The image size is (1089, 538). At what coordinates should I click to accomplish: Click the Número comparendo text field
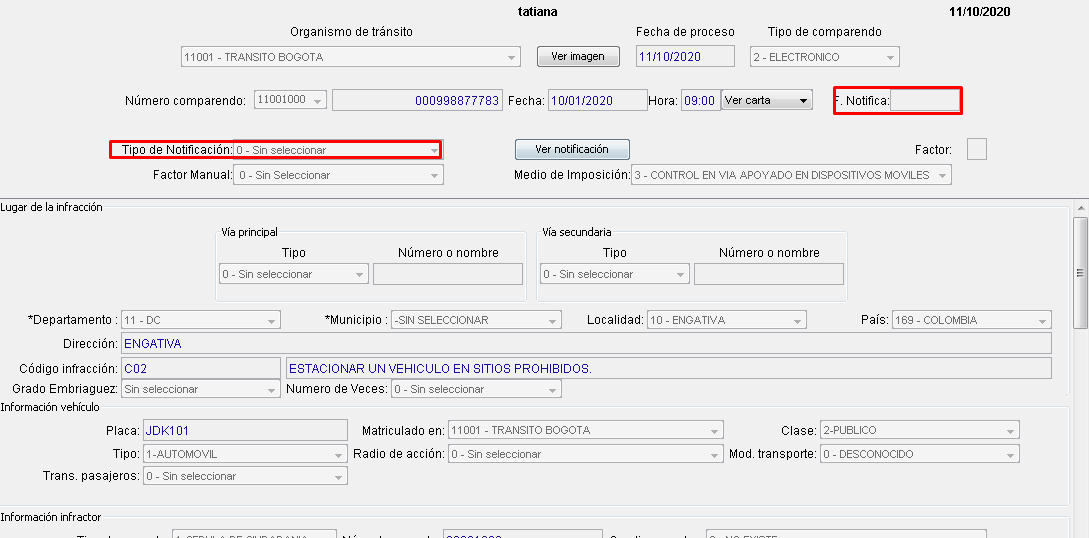pos(417,100)
